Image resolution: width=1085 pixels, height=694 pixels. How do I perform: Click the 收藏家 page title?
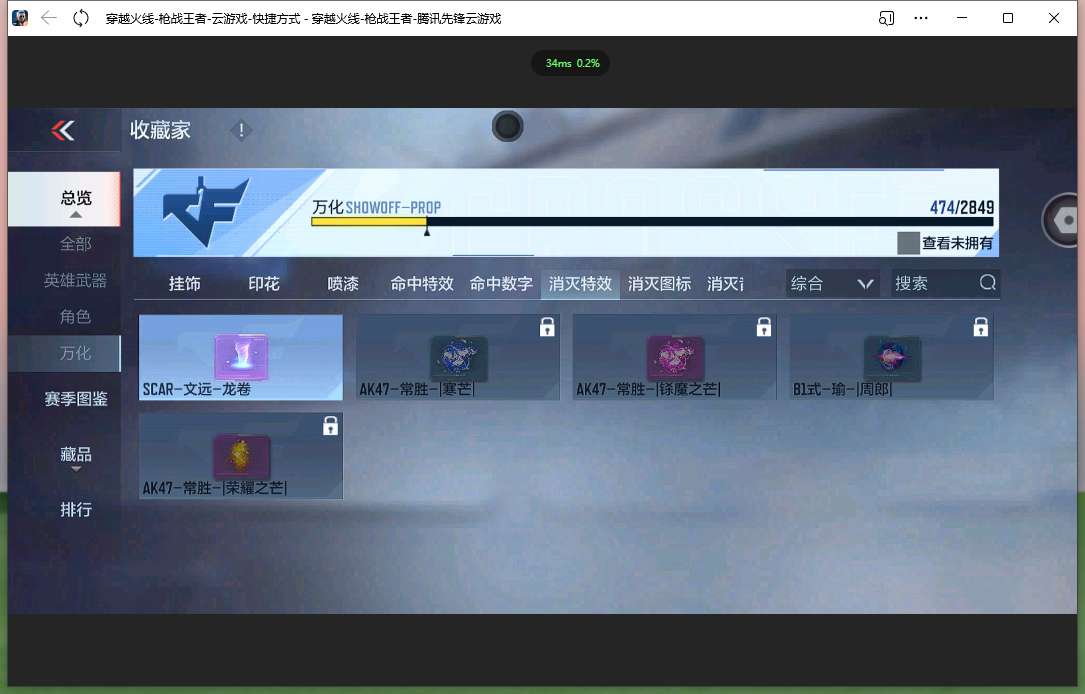coord(160,130)
